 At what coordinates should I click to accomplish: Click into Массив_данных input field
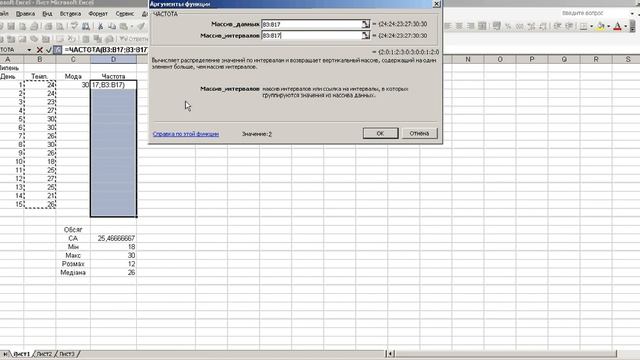[x=311, y=24]
